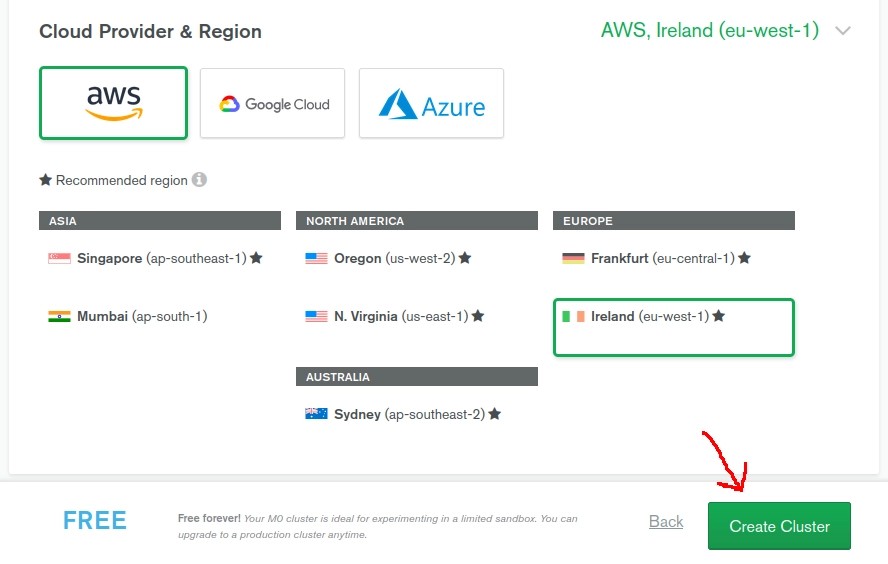
Task: Click the US flag beside N. Virginia
Action: tap(317, 316)
